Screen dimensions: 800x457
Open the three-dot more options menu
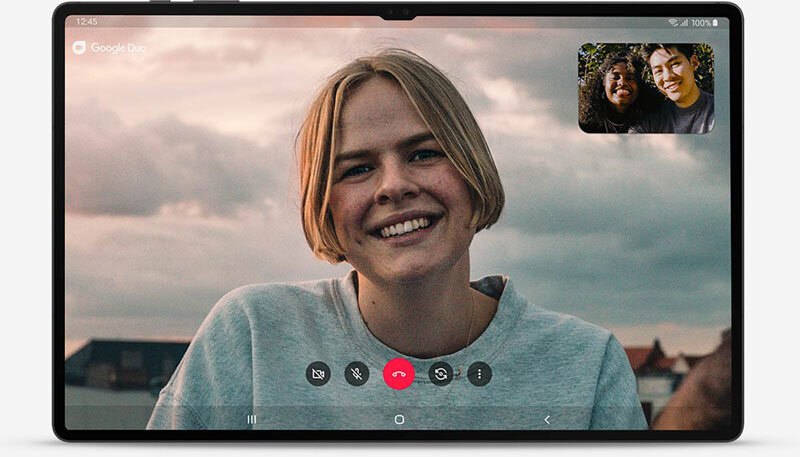(x=479, y=374)
